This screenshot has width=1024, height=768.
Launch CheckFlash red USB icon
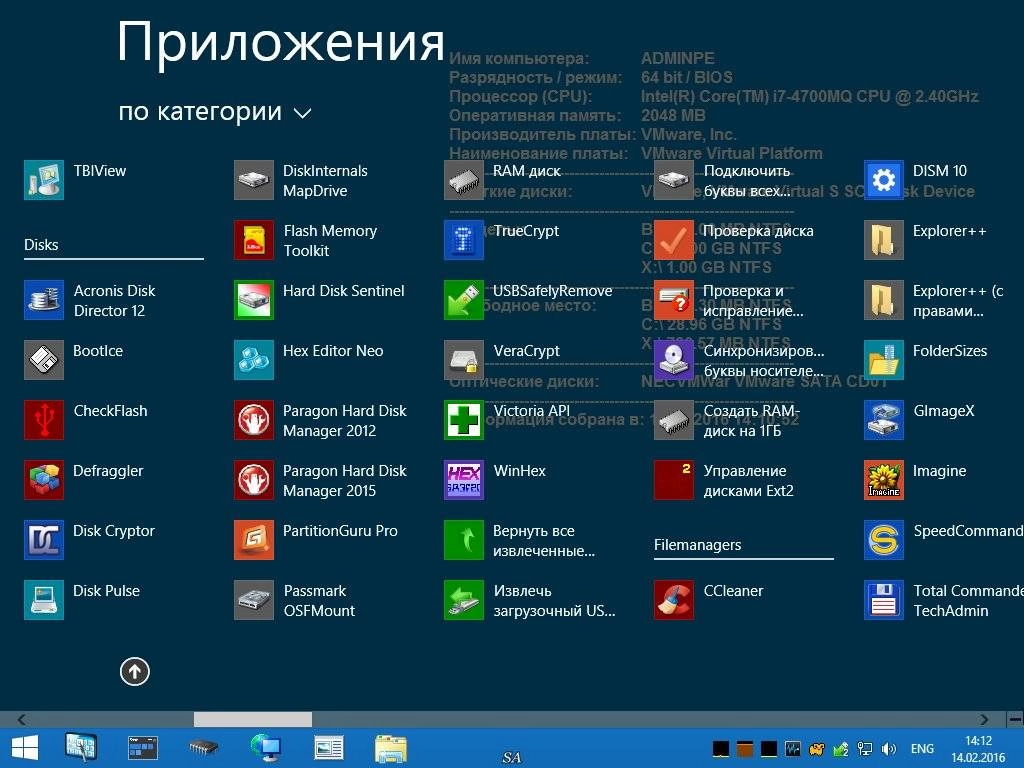(x=44, y=420)
